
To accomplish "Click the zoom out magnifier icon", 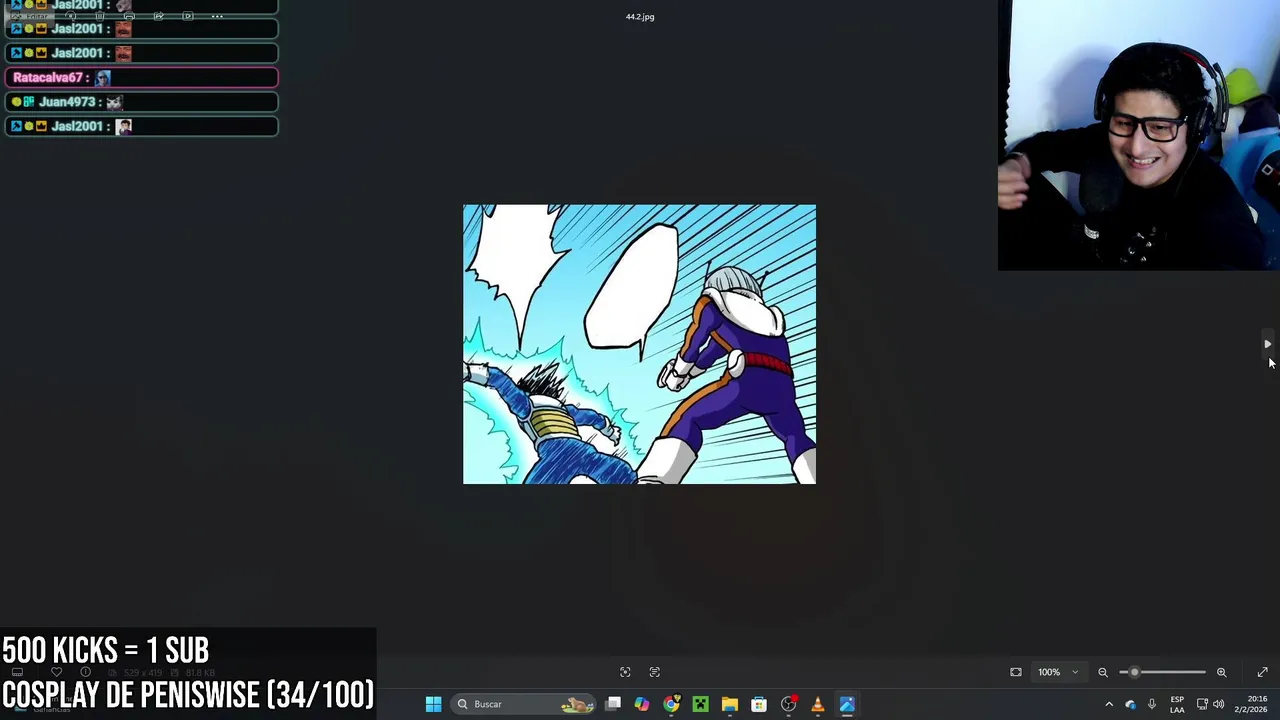I will coord(1103,672).
